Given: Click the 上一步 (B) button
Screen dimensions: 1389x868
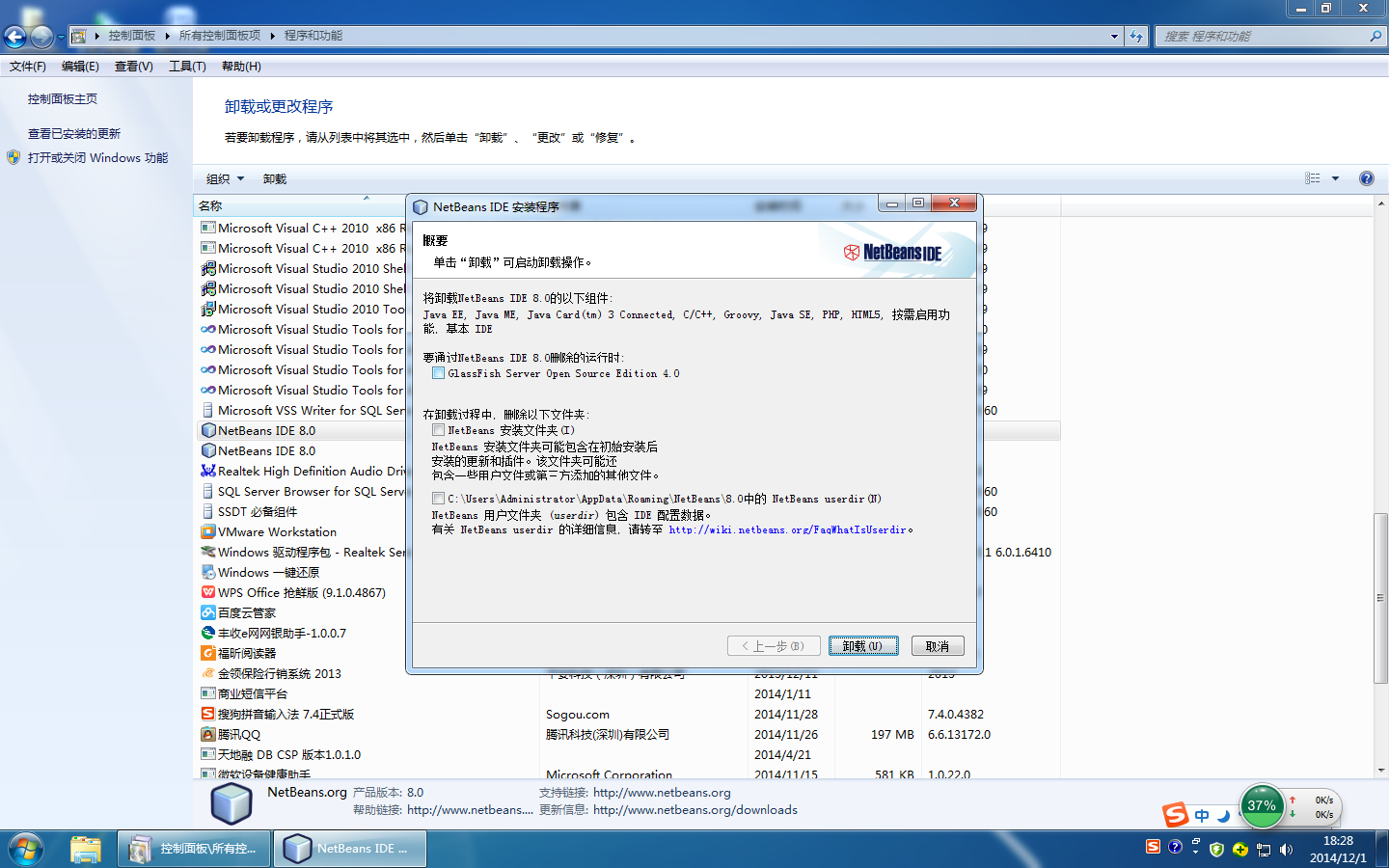Looking at the screenshot, I should pyautogui.click(x=774, y=646).
